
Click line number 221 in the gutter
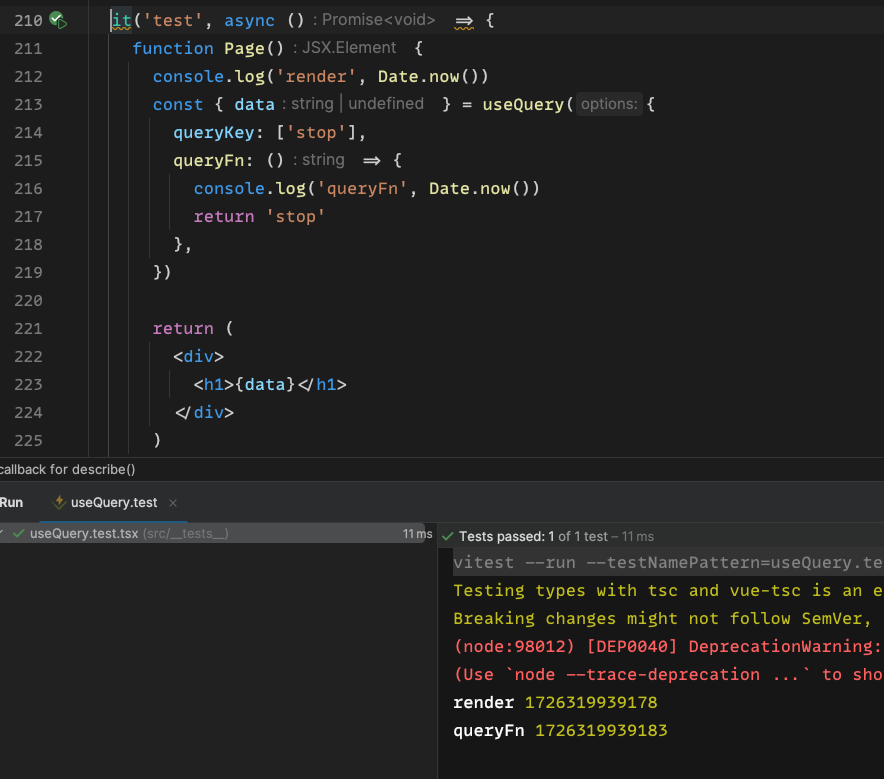28,329
